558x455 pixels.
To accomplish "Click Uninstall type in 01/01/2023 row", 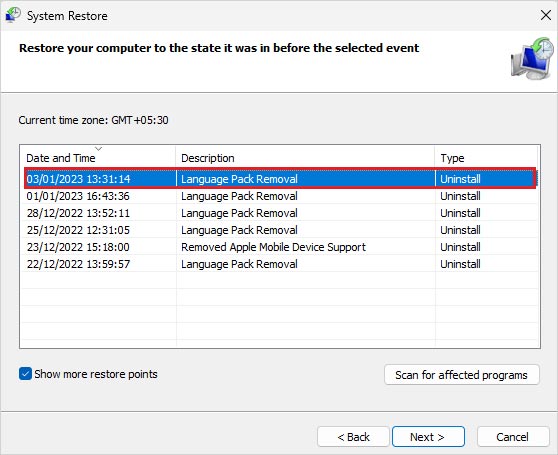I will 460,196.
